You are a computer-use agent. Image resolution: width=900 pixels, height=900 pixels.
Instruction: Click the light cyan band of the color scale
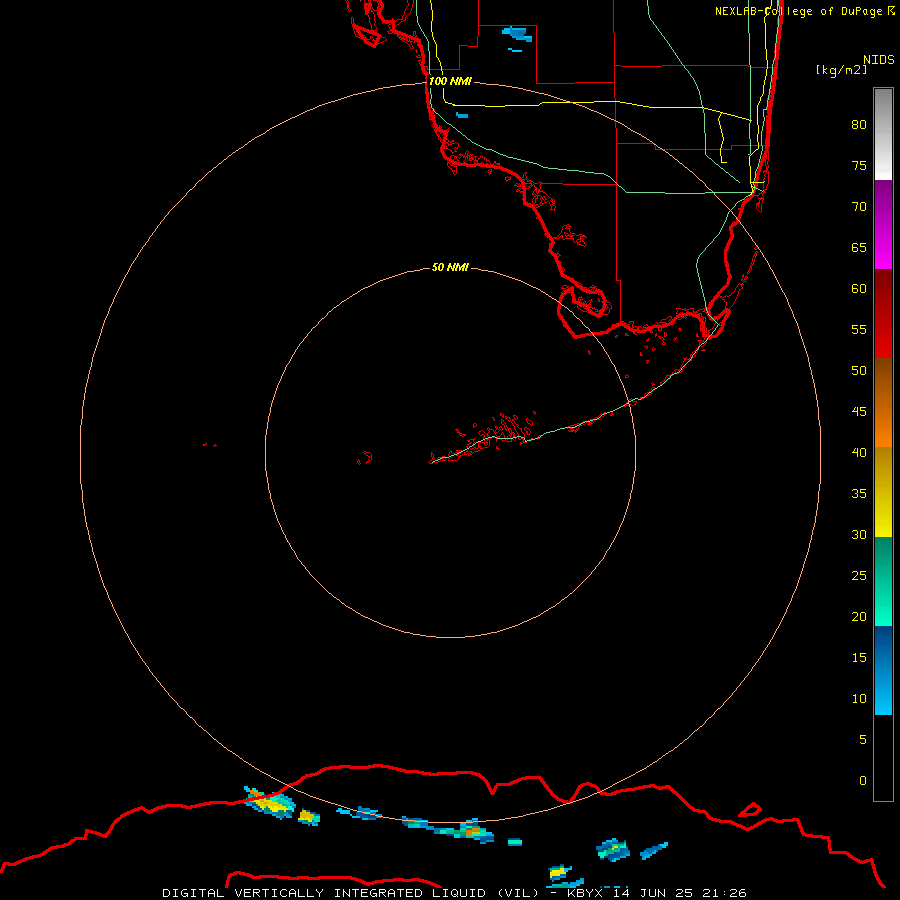(x=883, y=670)
